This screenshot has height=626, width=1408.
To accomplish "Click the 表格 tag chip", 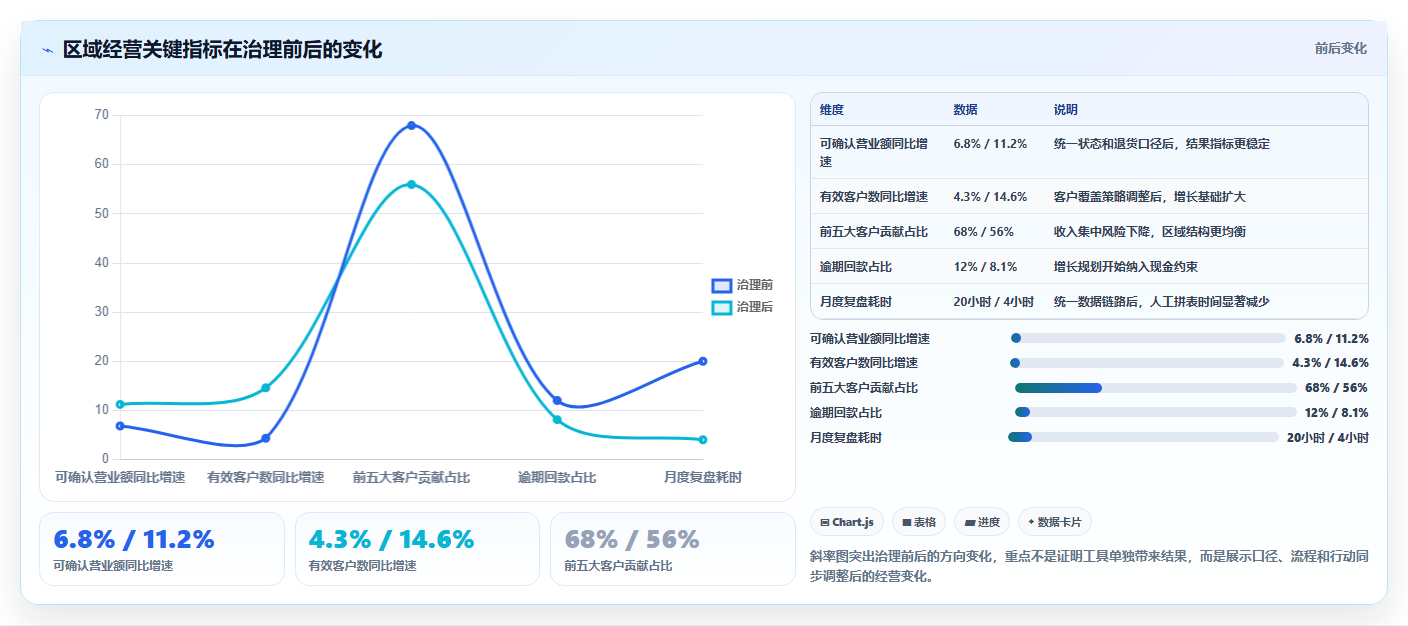I will 918,522.
